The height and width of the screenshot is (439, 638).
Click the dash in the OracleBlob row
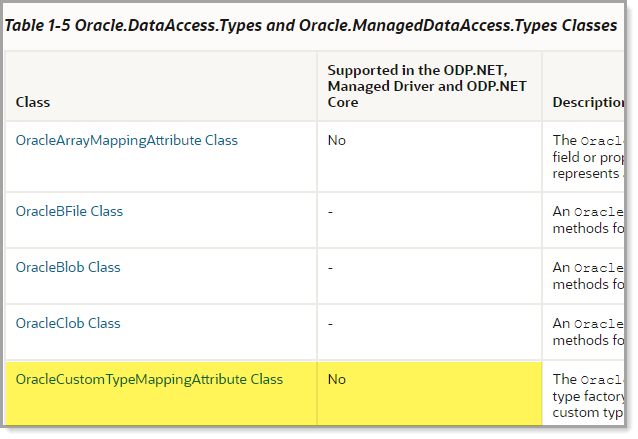(330, 268)
